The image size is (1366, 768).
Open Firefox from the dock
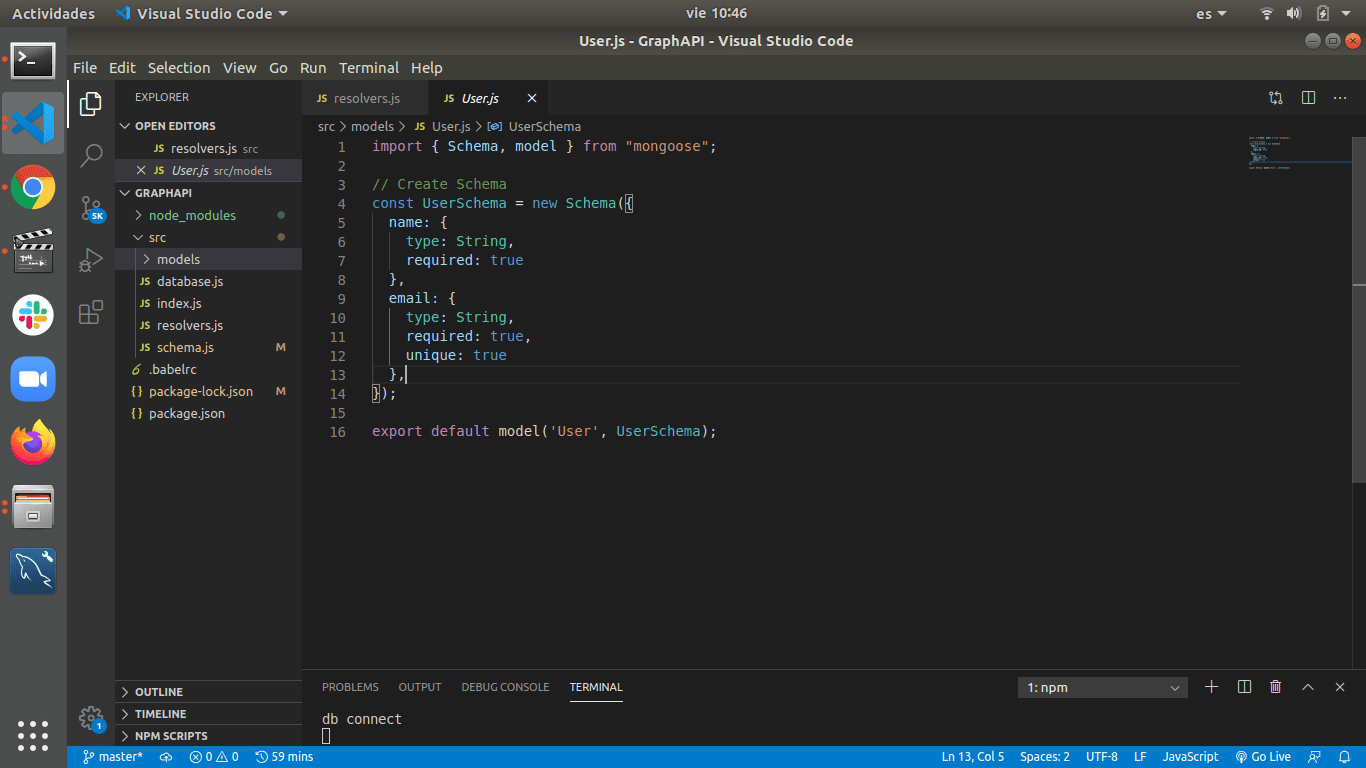[33, 442]
